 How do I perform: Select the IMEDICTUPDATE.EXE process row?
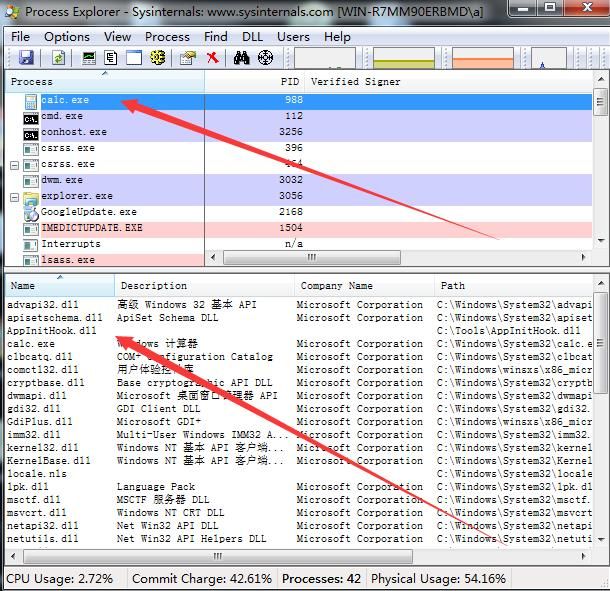[299, 228]
